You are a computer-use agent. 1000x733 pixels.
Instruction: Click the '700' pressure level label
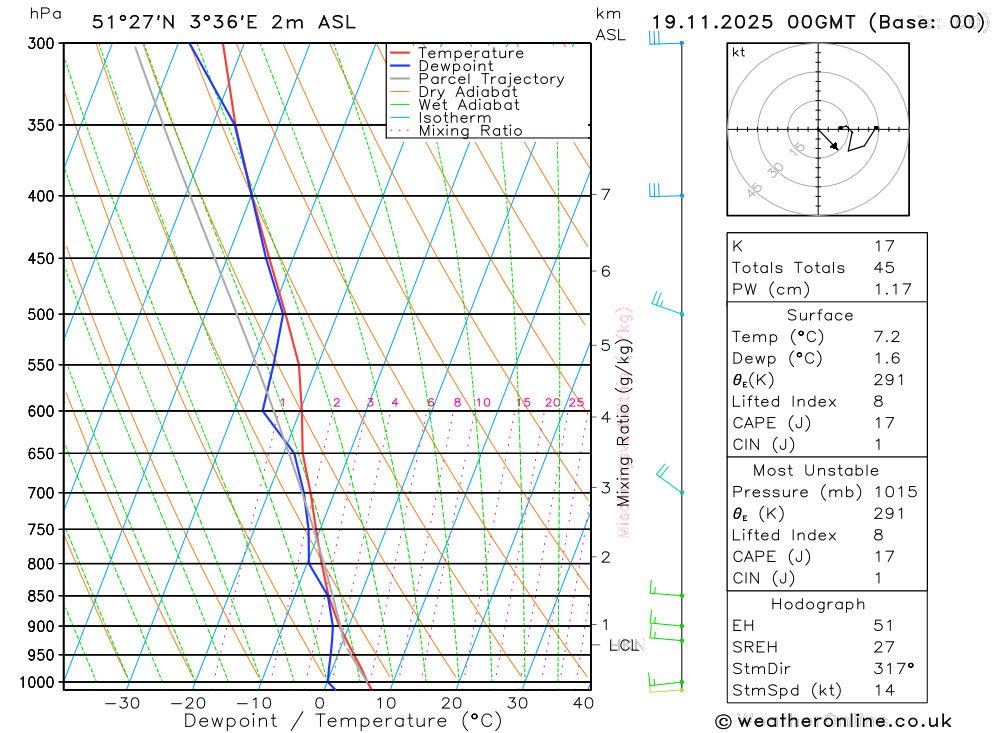(41, 493)
